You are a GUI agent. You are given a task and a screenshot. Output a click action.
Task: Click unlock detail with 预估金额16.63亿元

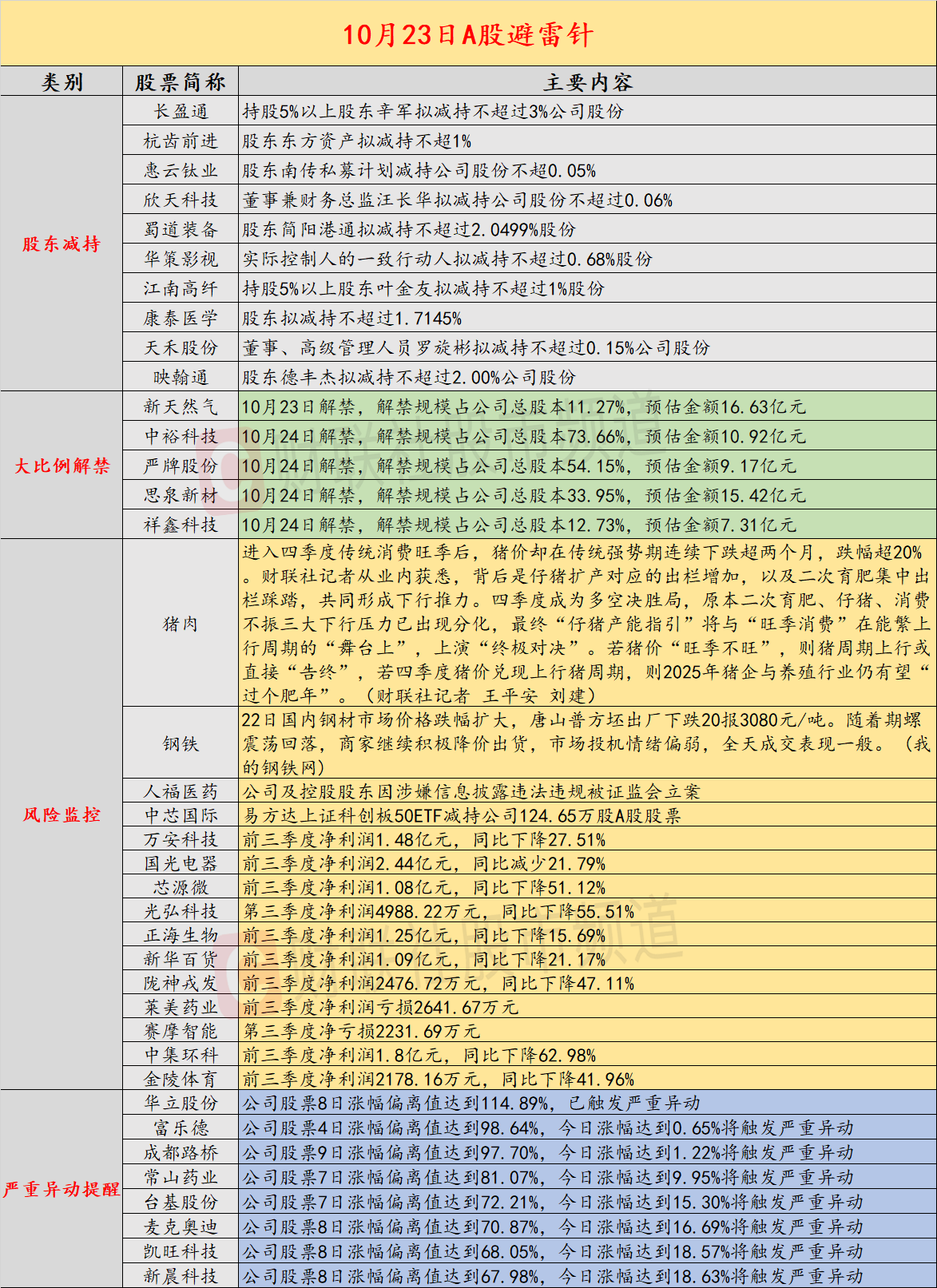524,407
